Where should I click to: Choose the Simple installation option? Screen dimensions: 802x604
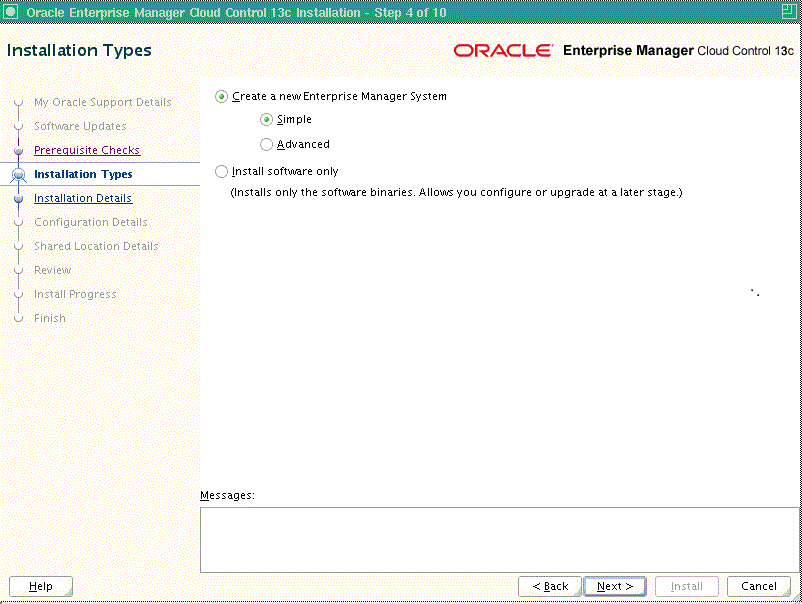(x=266, y=120)
